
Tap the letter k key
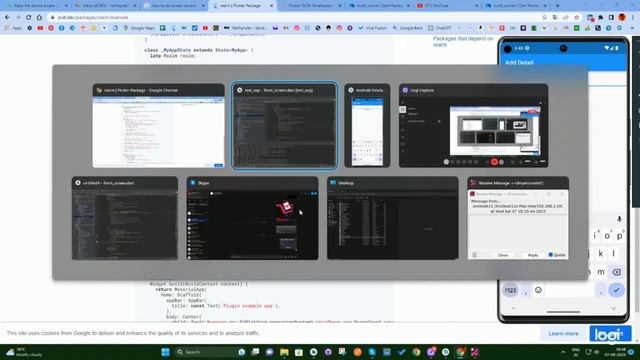click(x=601, y=253)
